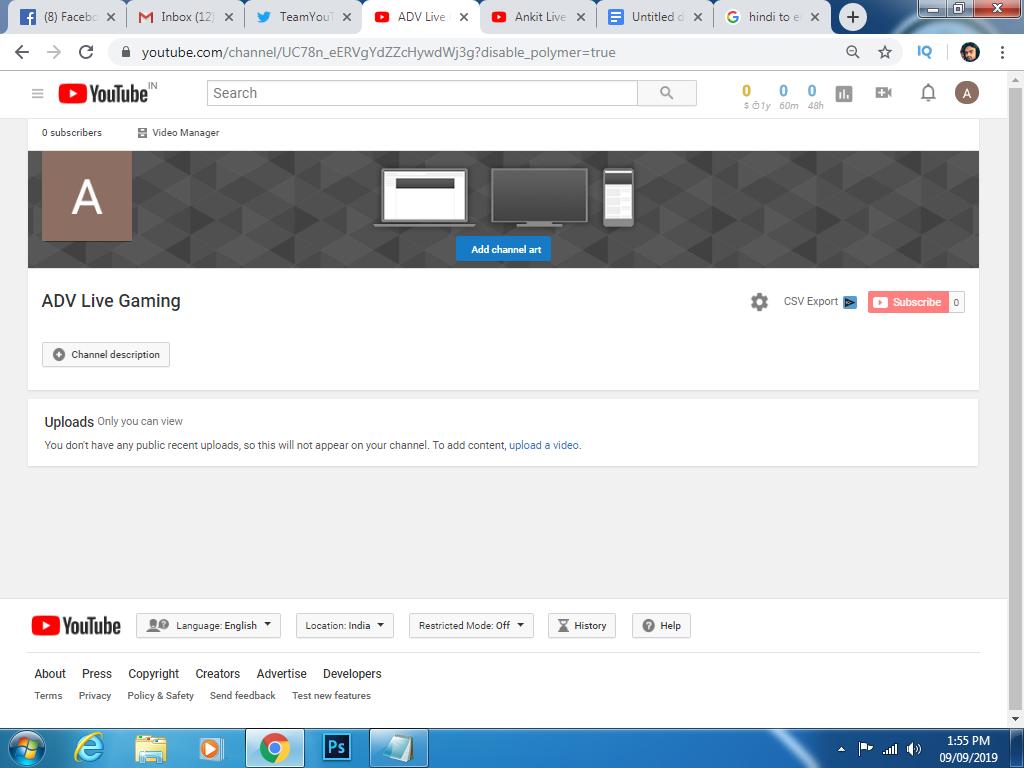Image resolution: width=1024 pixels, height=768 pixels.
Task: Click the browser back arrow
Action: [22, 52]
